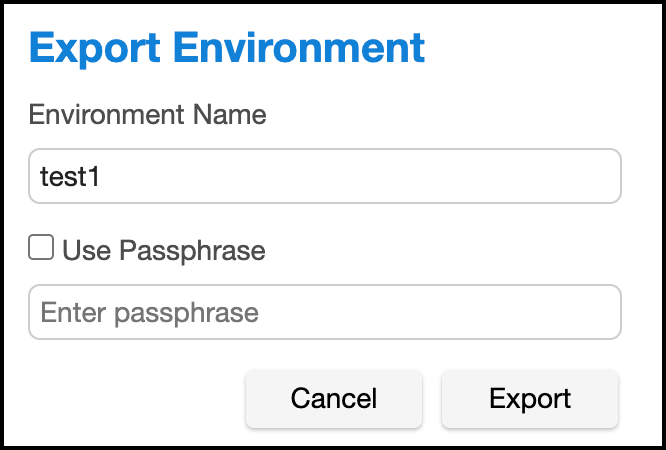Toggle passphrase protection checkbox on
Viewport: 666px width, 450px height.
(41, 248)
